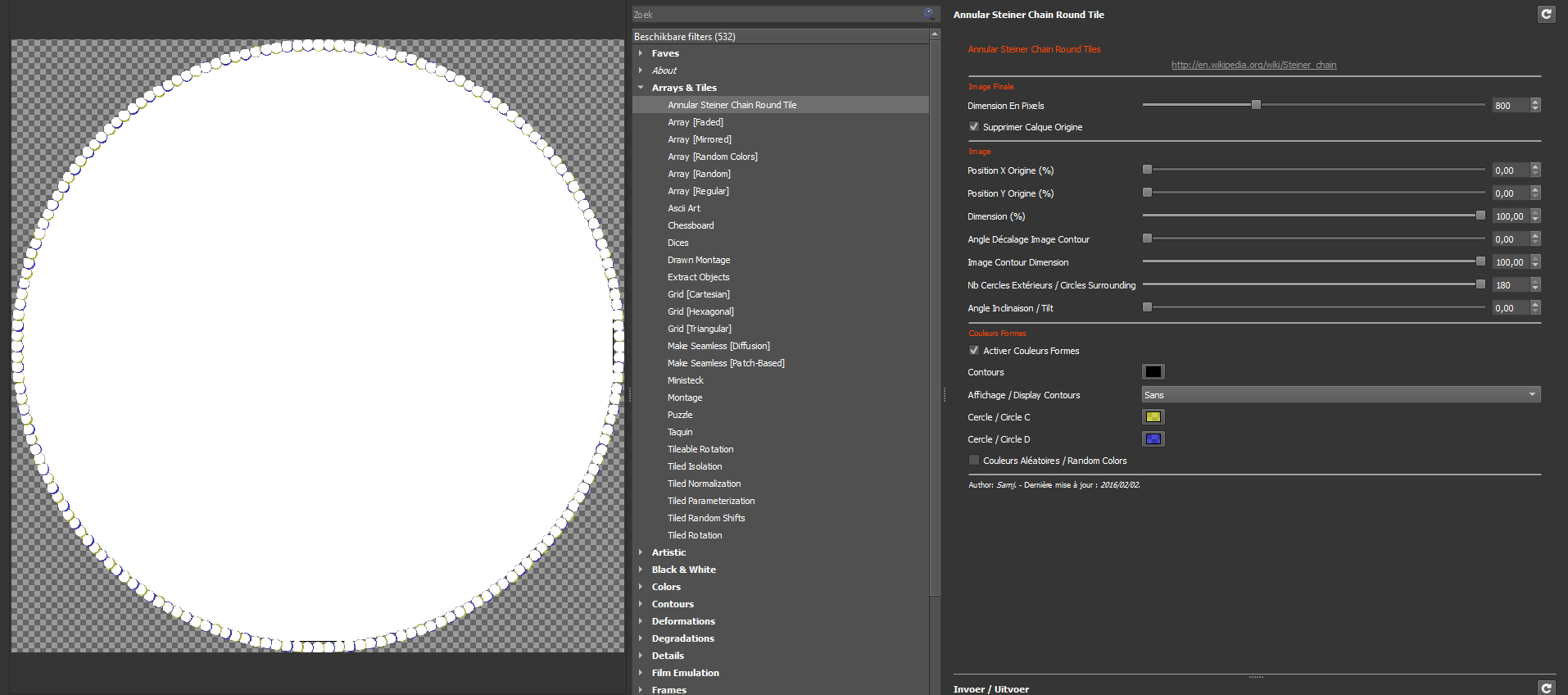Toggle Supprimer Calque Origine checkbox
The width and height of the screenshot is (1568, 695).
point(974,127)
